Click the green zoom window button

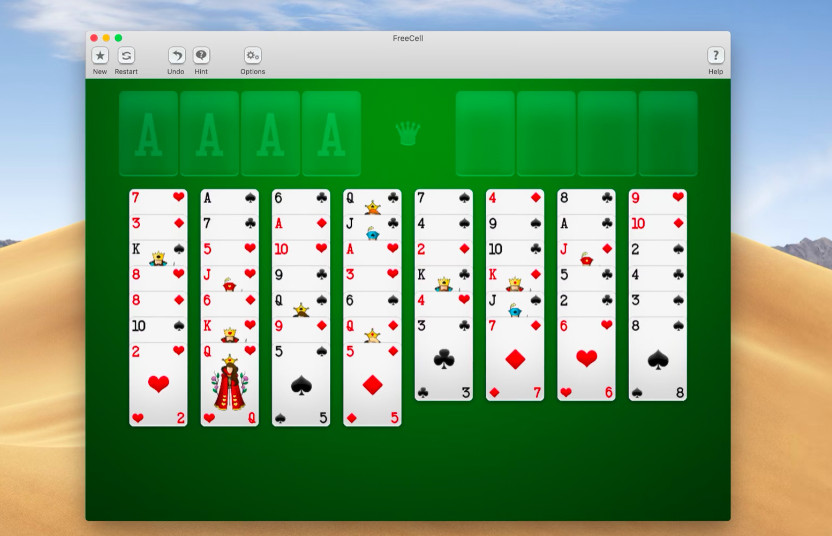(118, 38)
